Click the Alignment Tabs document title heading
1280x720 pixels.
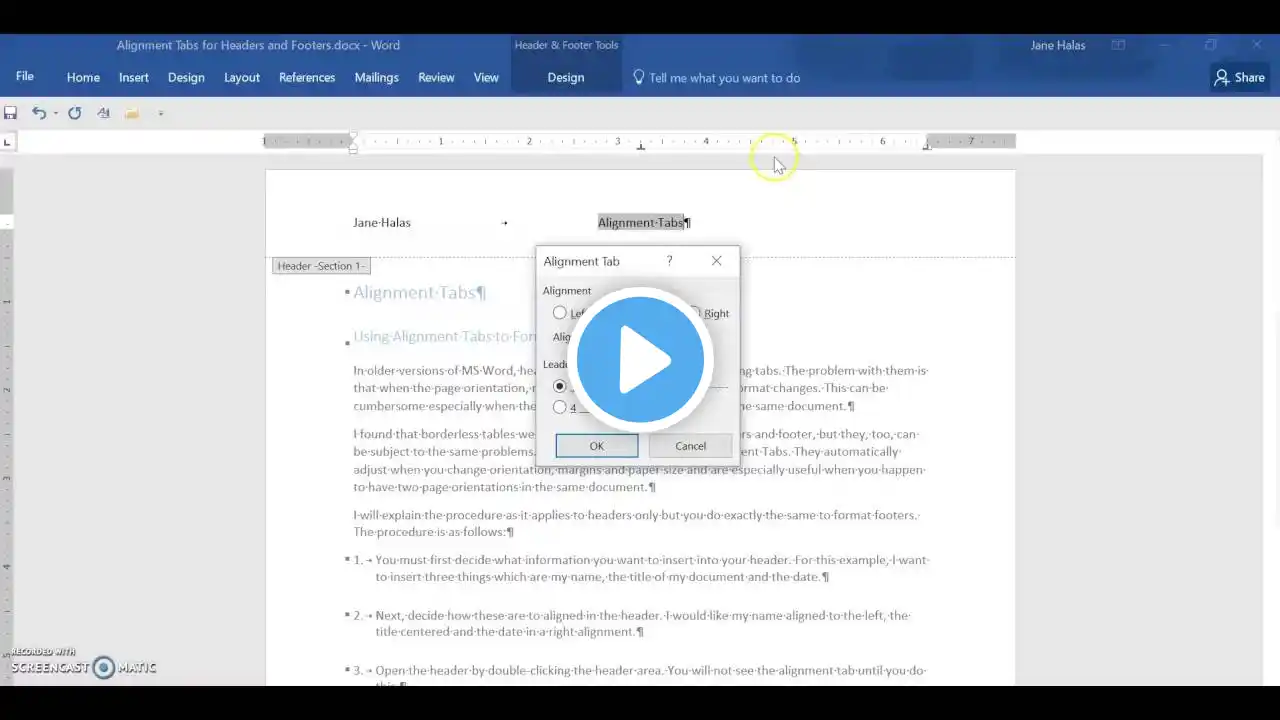point(416,292)
